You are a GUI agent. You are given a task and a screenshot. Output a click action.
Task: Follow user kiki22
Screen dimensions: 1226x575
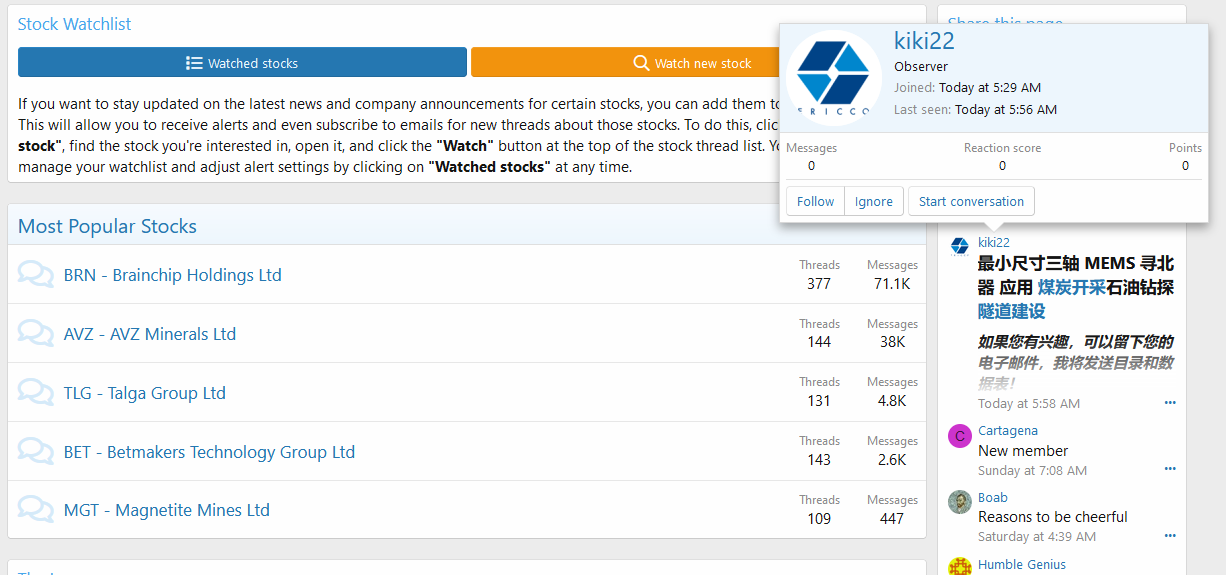(815, 201)
